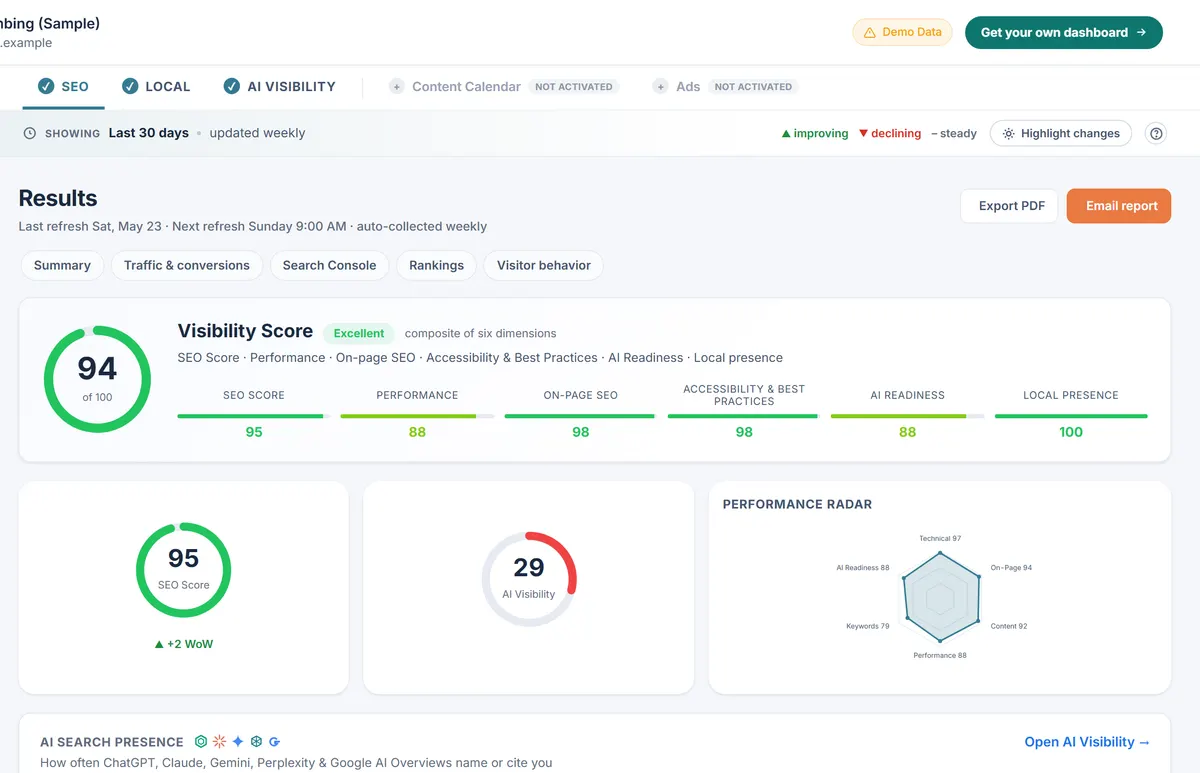The width and height of the screenshot is (1200, 773).
Task: Click the SEO Score 95 ring
Action: (x=183, y=570)
